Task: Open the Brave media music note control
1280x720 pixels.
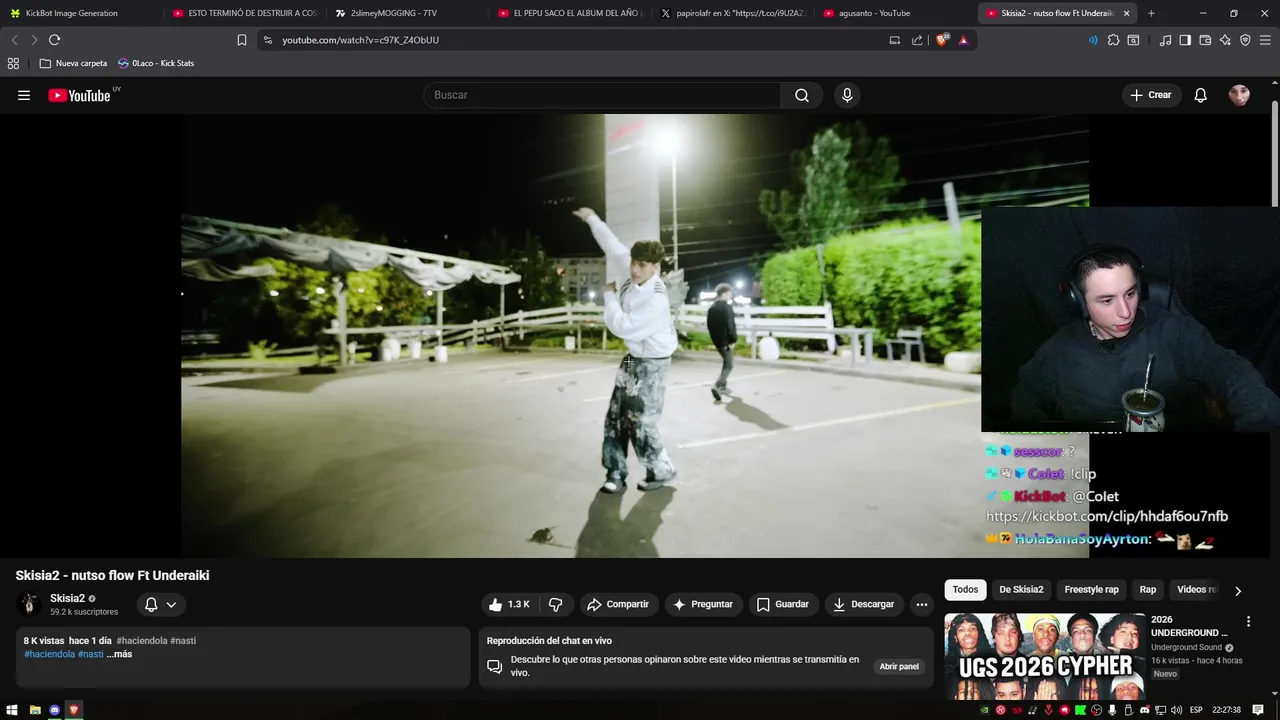Action: coord(1165,40)
